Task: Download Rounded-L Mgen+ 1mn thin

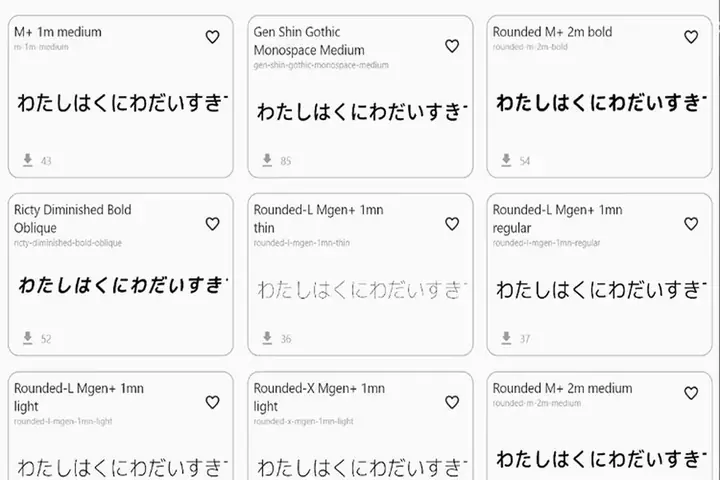Action: (267, 338)
